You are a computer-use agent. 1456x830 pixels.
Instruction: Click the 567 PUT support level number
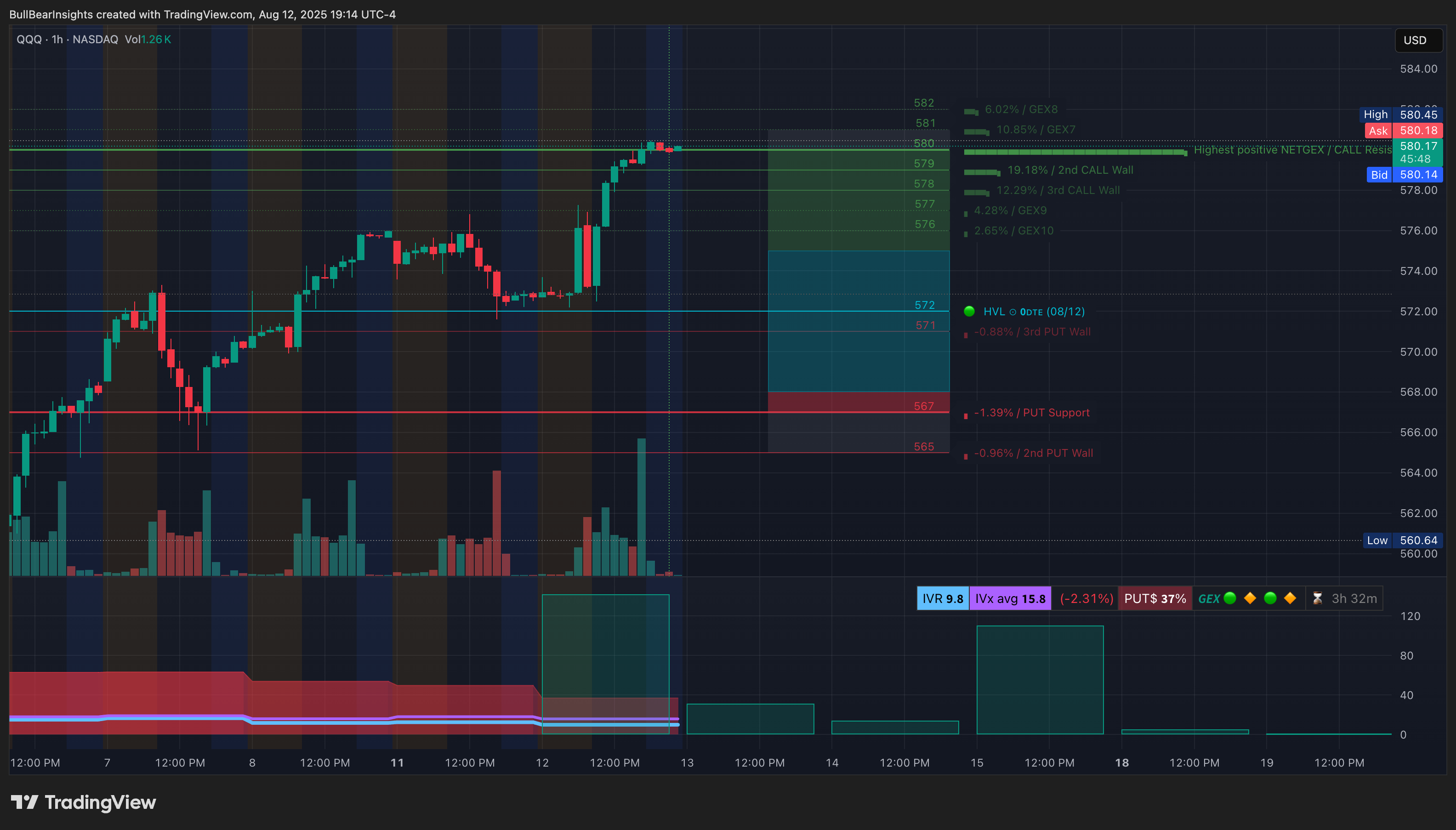pos(924,406)
